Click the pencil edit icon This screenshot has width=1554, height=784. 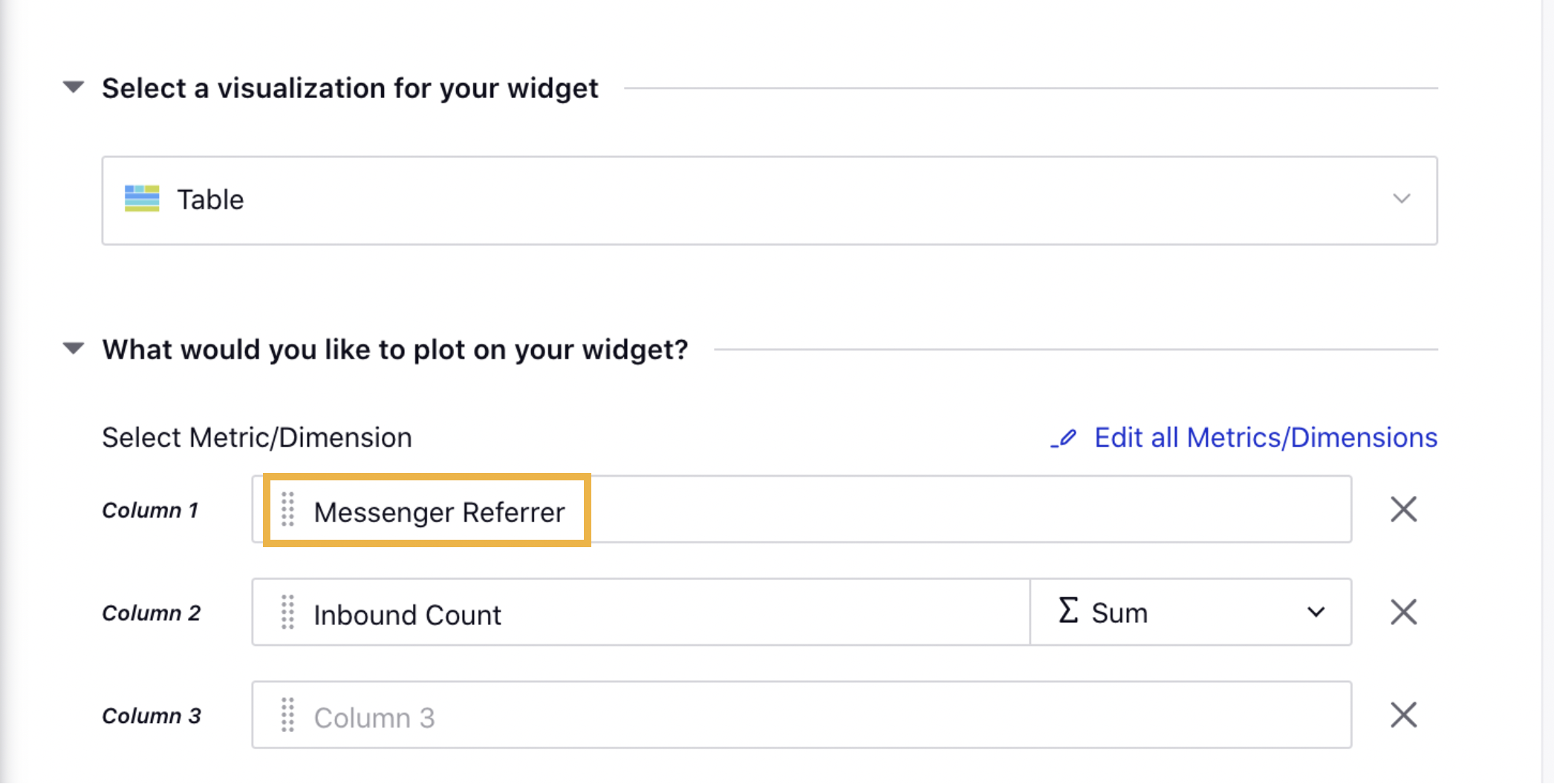tap(1064, 438)
